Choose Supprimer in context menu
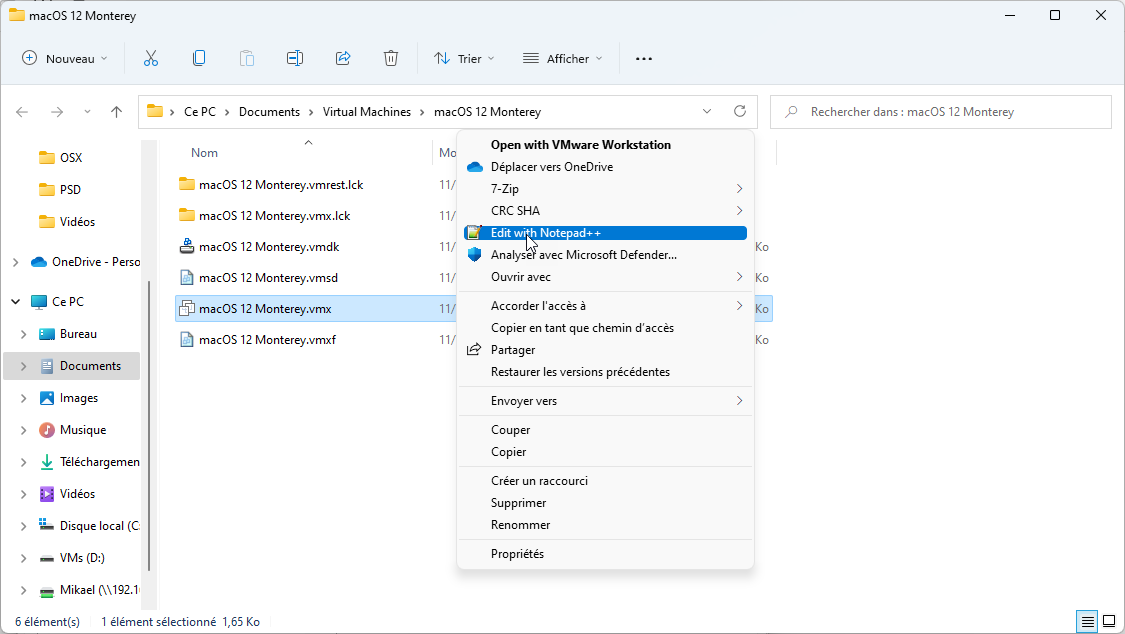1125x634 pixels. coord(606,503)
